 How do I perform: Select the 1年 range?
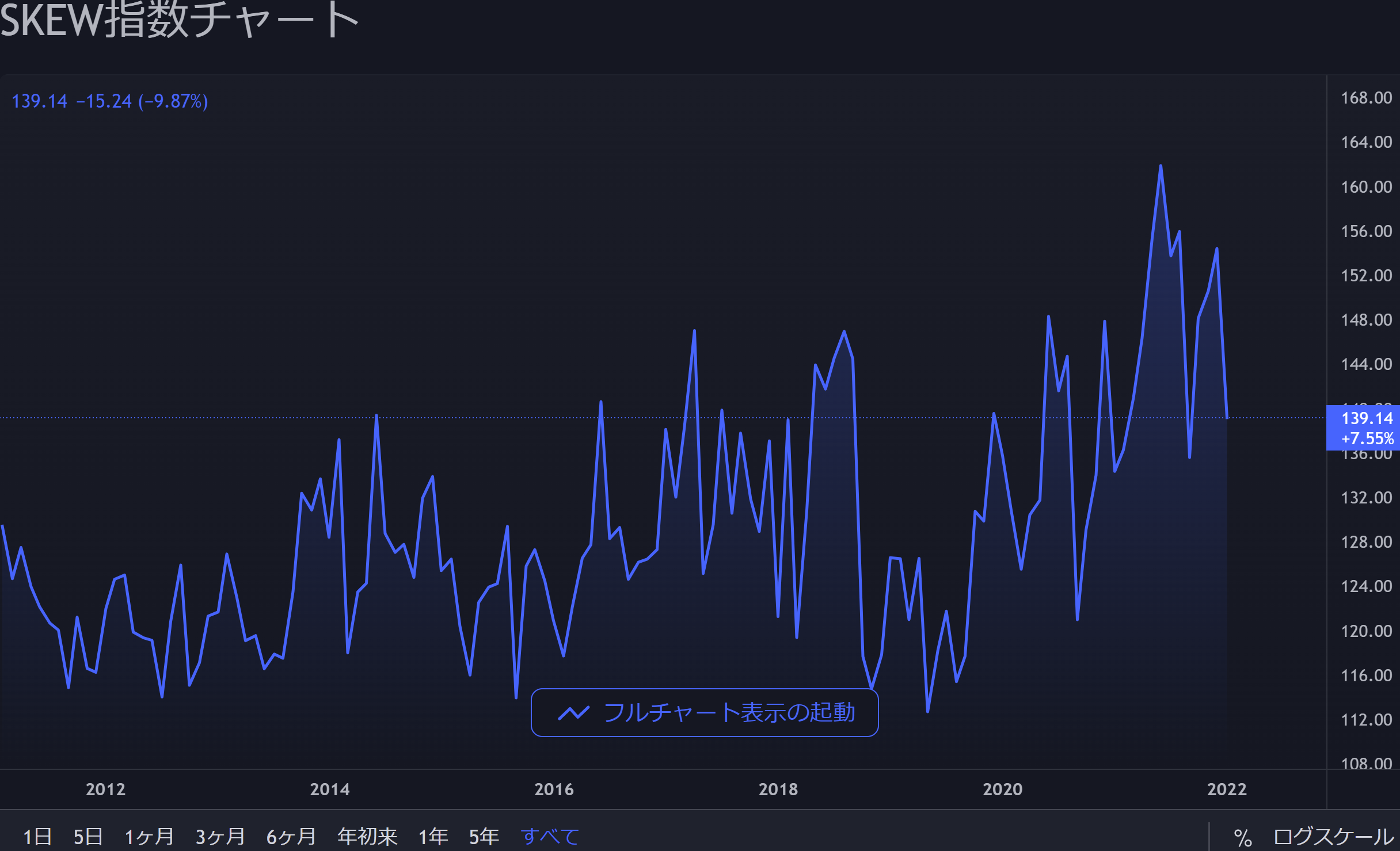433,836
